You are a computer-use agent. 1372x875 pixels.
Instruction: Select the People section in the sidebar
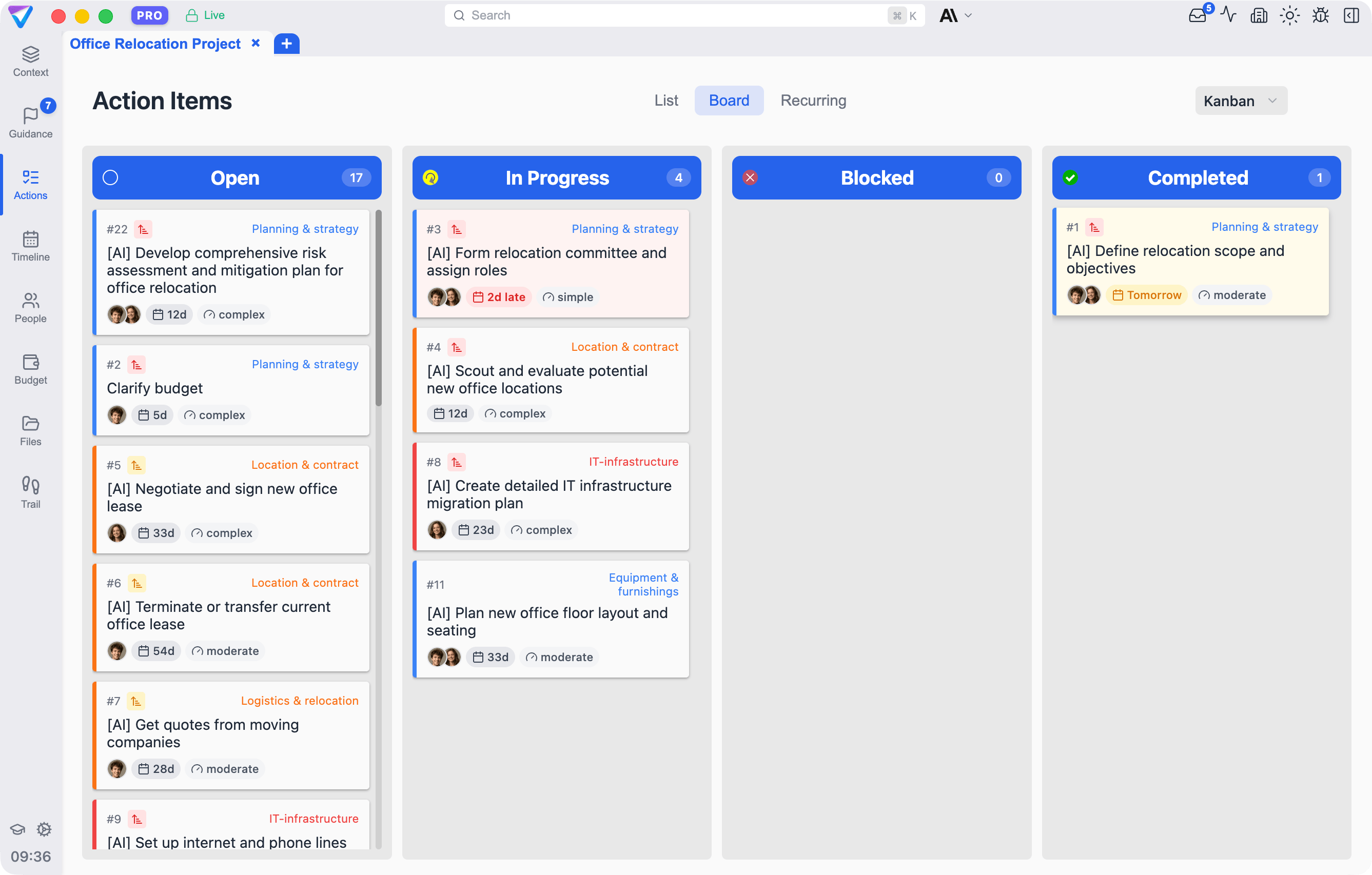(30, 308)
